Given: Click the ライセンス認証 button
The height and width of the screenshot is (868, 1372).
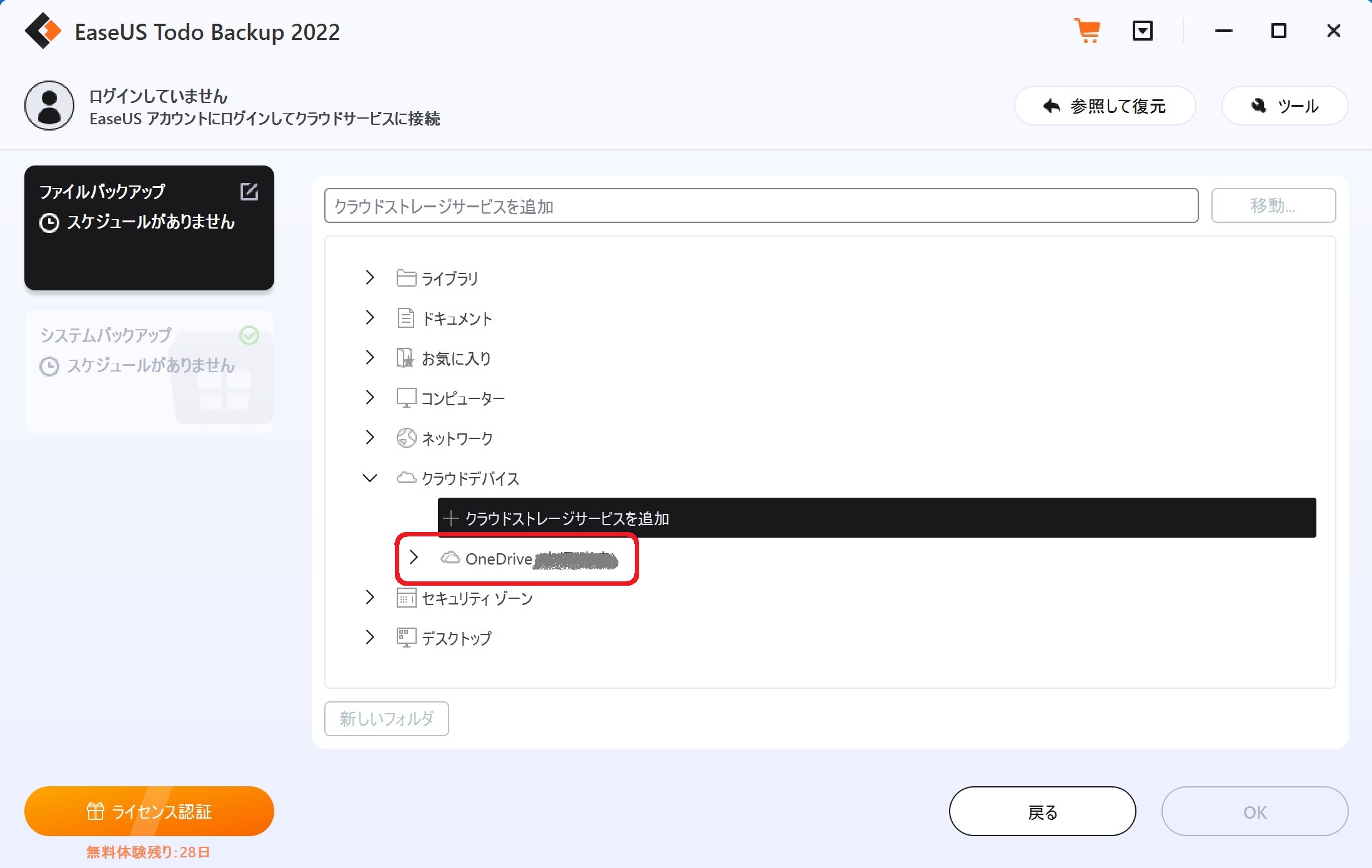Looking at the screenshot, I should pos(149,811).
